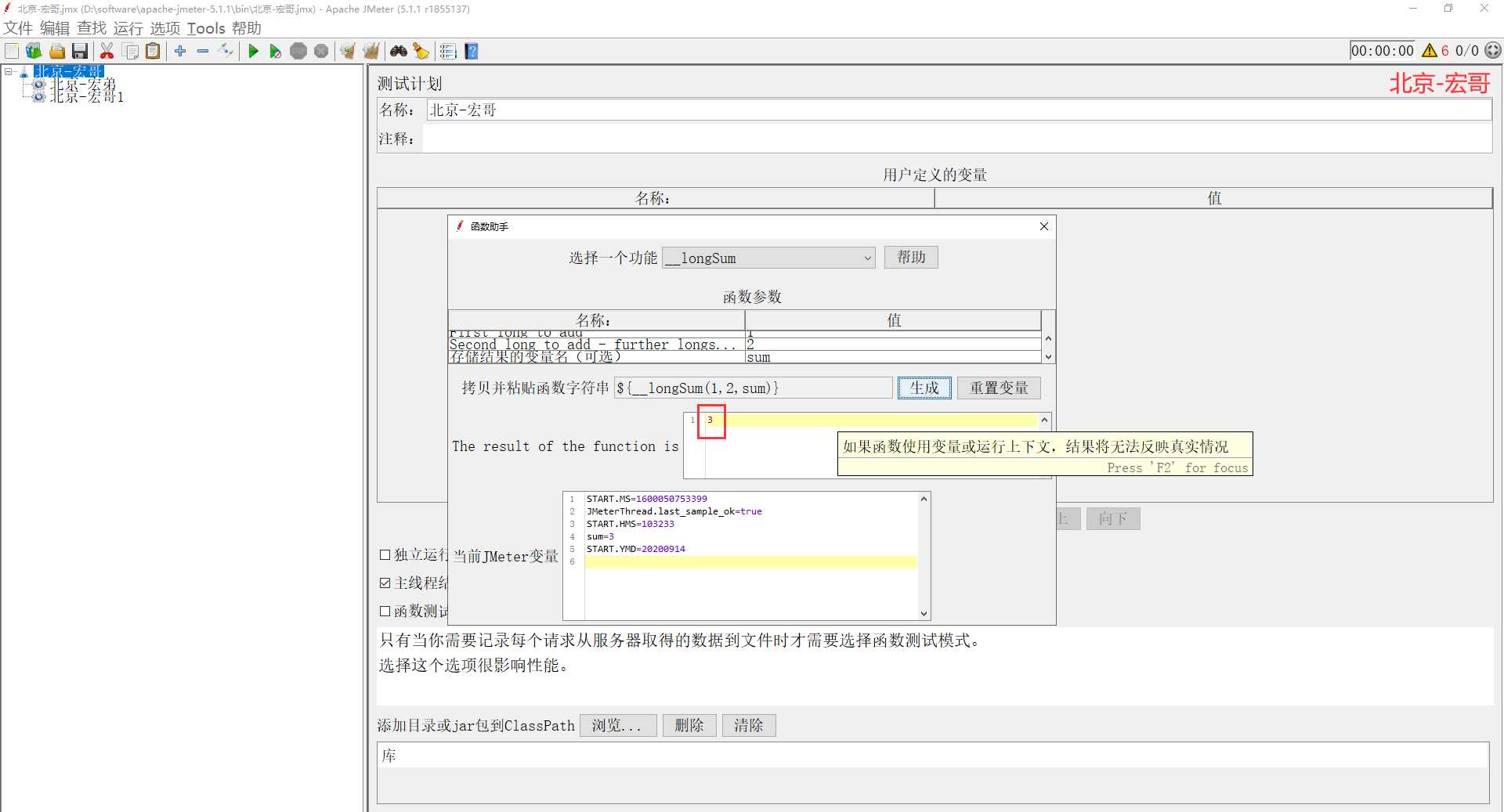1504x812 pixels.
Task: Click the 帮助 button in function helper
Action: click(911, 258)
